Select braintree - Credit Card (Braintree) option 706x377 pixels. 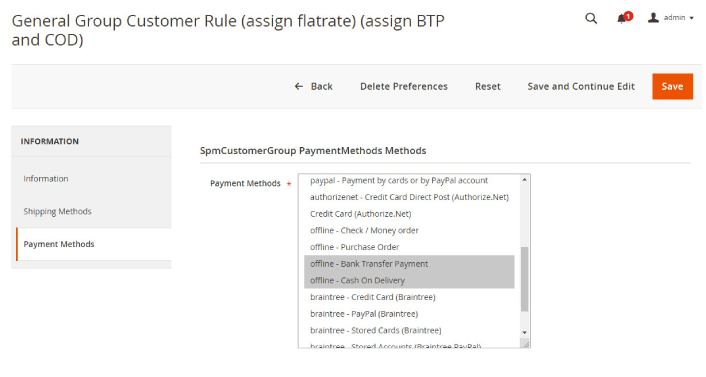[x=409, y=297]
